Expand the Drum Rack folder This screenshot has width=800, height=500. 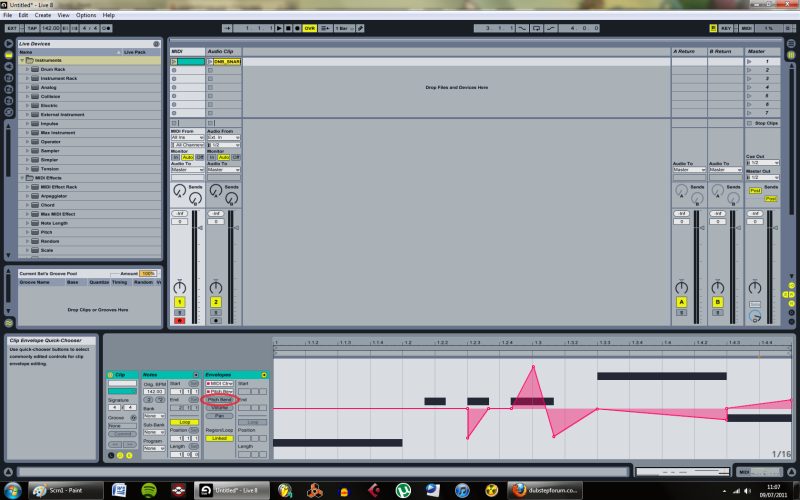pyautogui.click(x=28, y=69)
